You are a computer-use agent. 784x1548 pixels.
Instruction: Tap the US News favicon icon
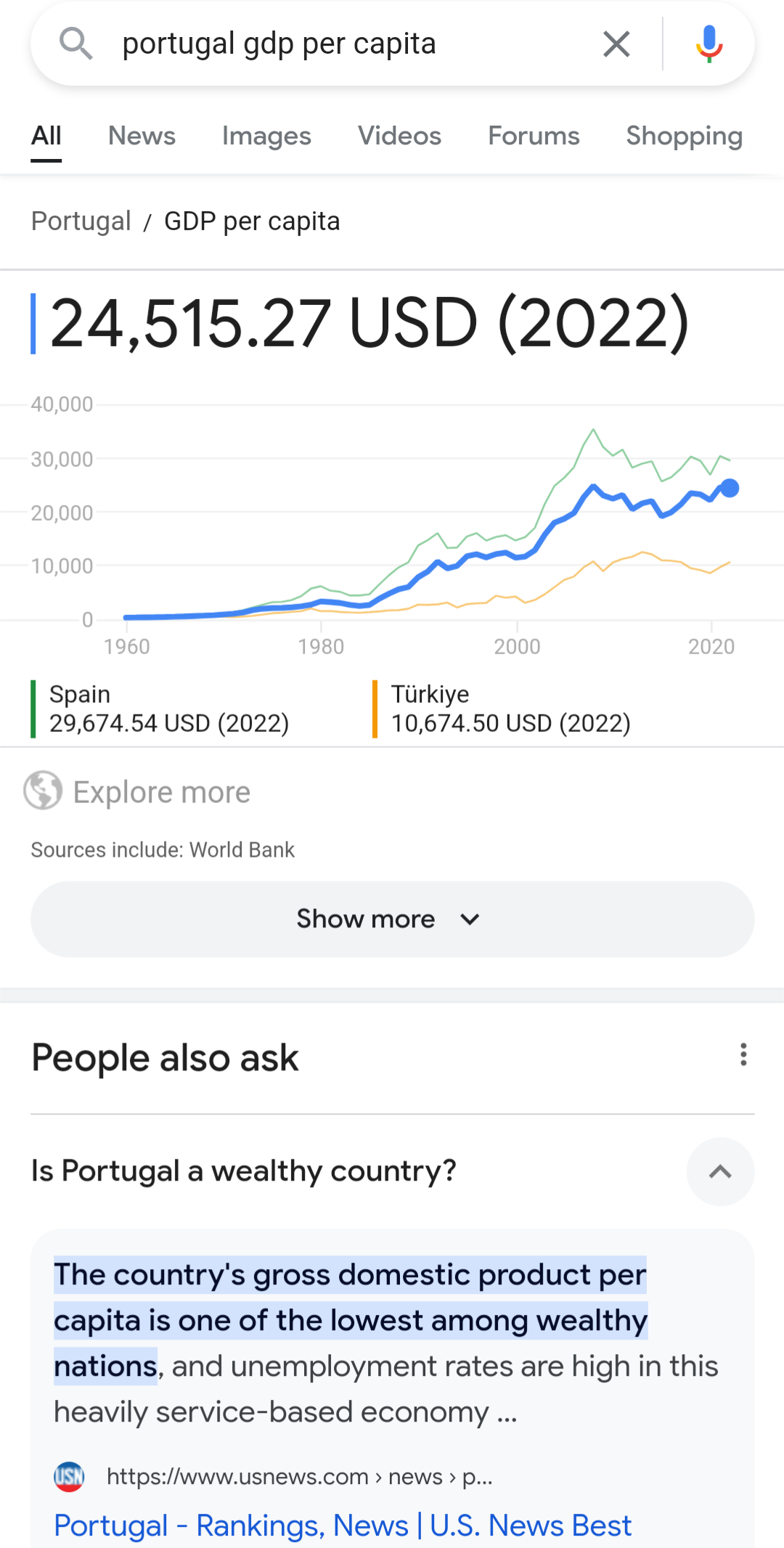(x=70, y=1476)
